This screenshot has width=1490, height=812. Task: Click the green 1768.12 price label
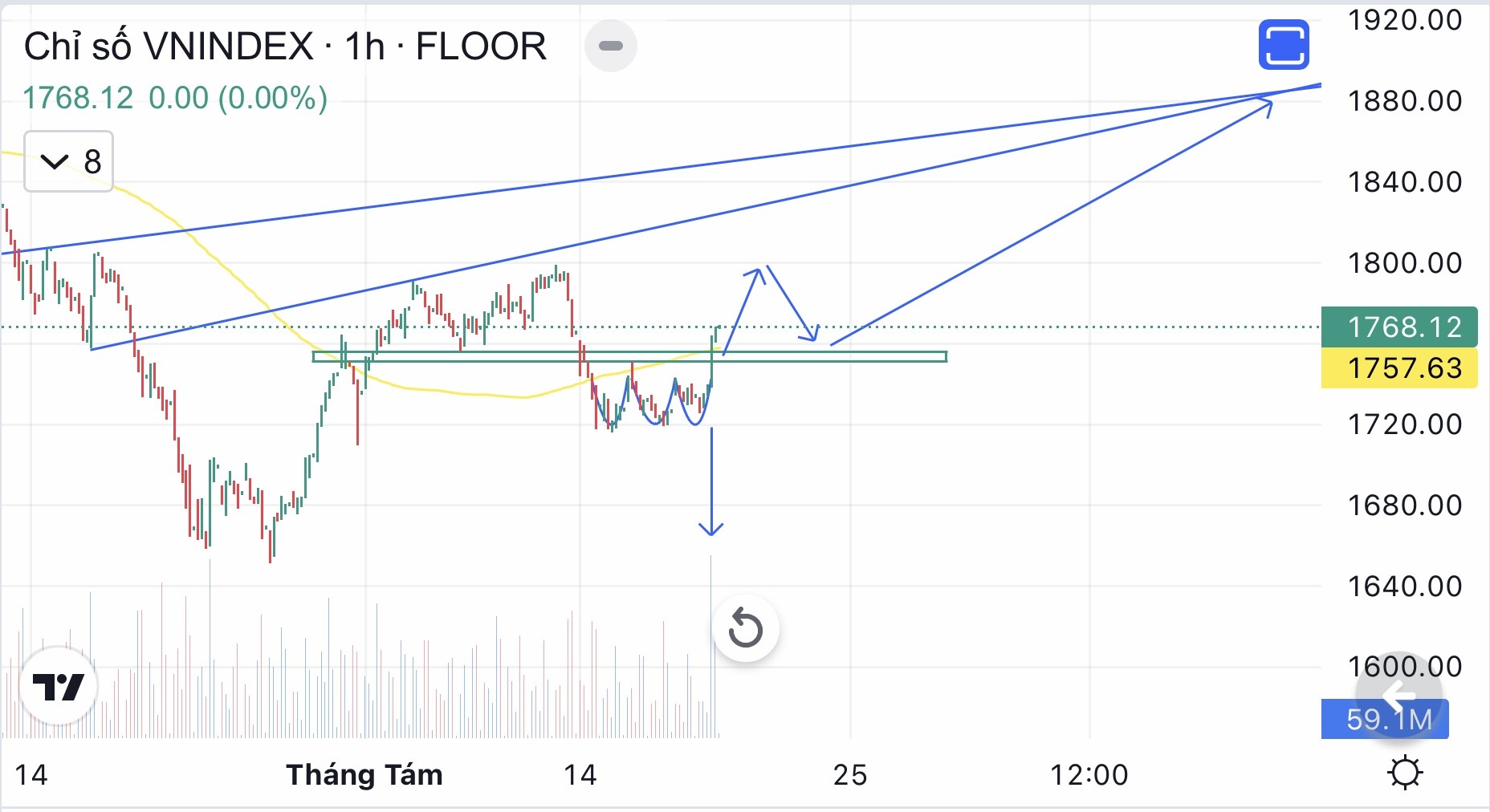(x=1399, y=327)
